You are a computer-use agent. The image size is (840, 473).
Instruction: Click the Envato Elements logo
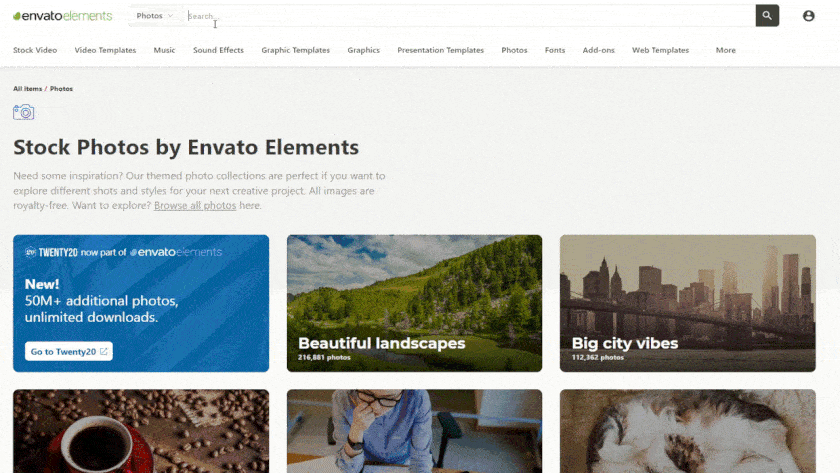point(63,16)
